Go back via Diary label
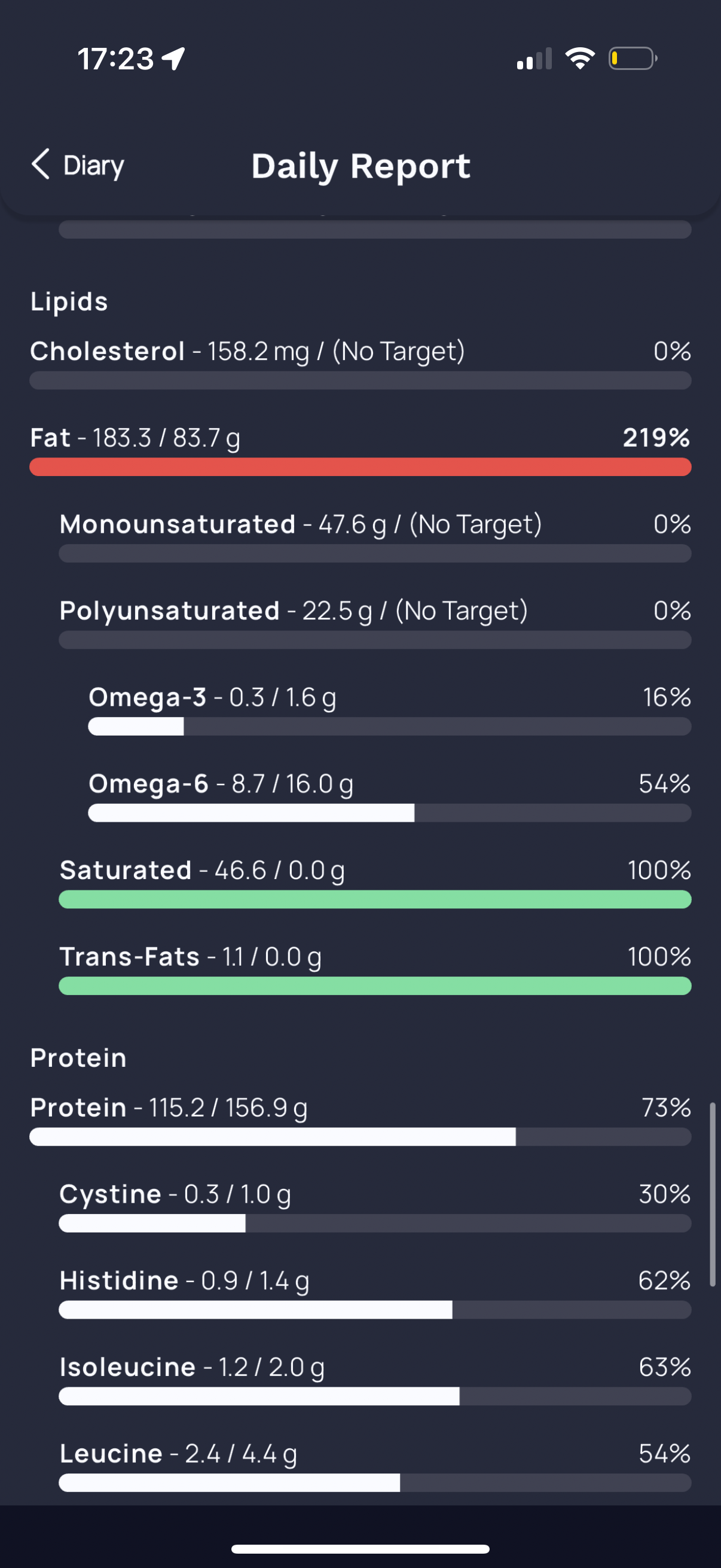The height and width of the screenshot is (1568, 721). click(94, 166)
